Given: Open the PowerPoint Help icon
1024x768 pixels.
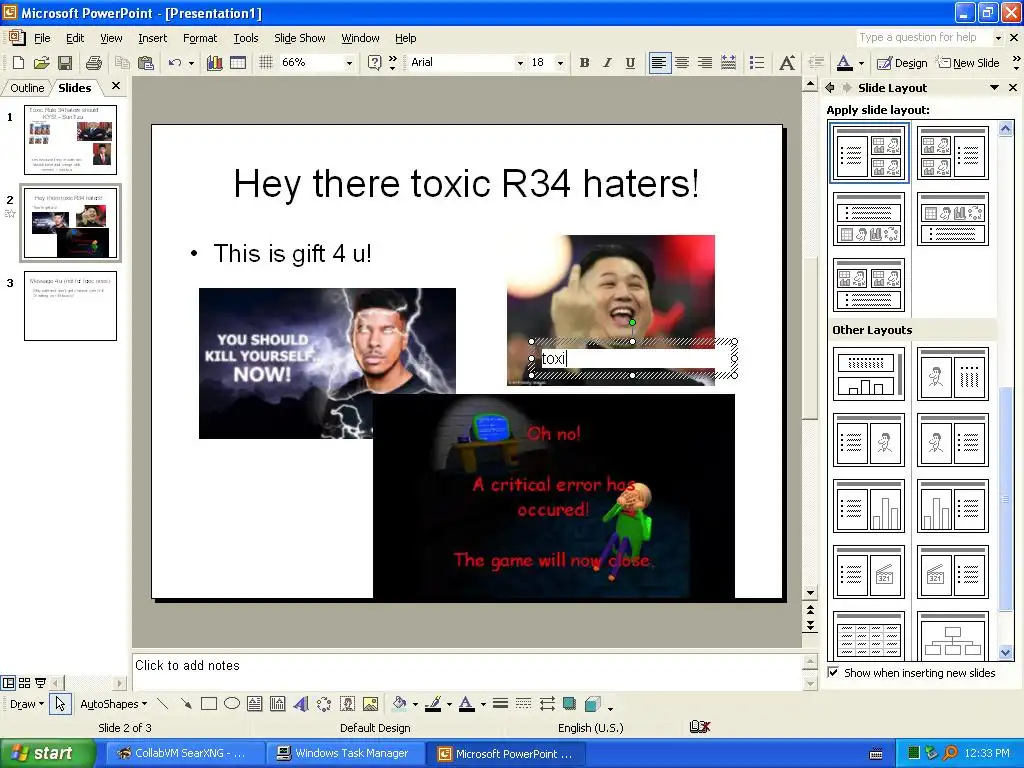Looking at the screenshot, I should click(x=374, y=63).
